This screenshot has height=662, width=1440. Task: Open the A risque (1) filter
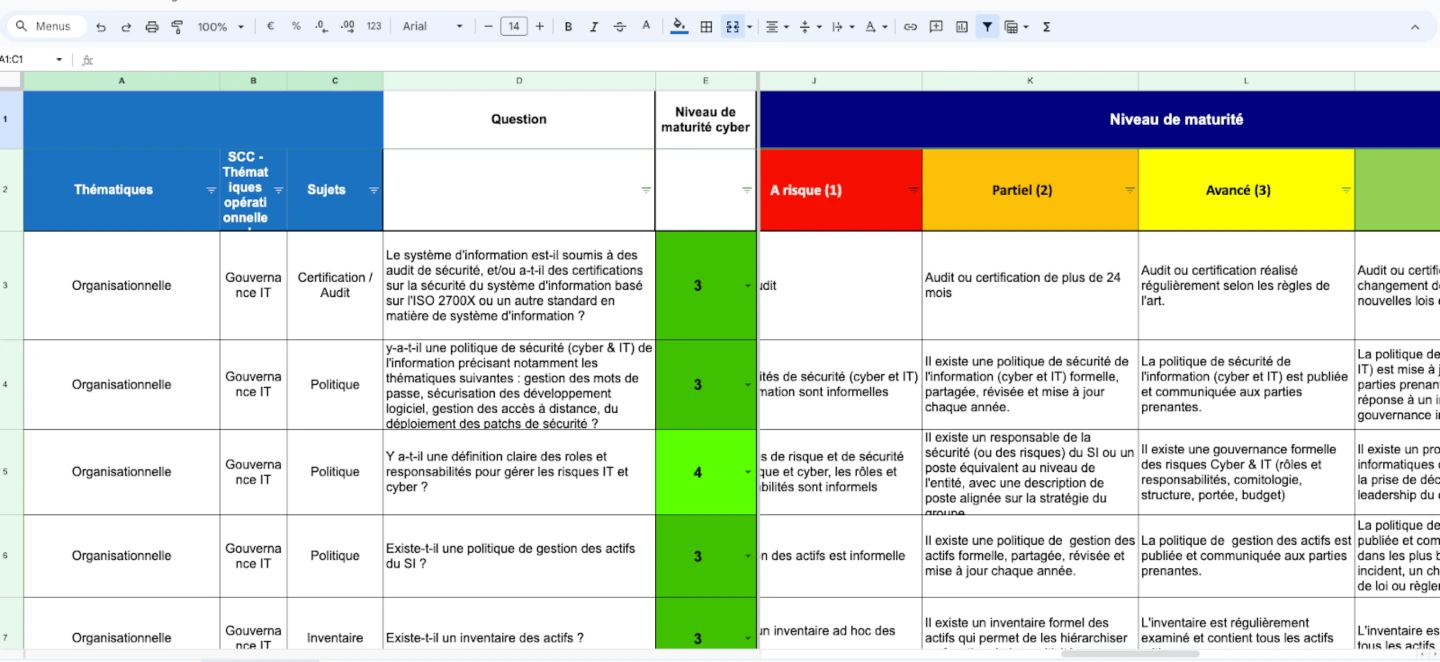913,190
